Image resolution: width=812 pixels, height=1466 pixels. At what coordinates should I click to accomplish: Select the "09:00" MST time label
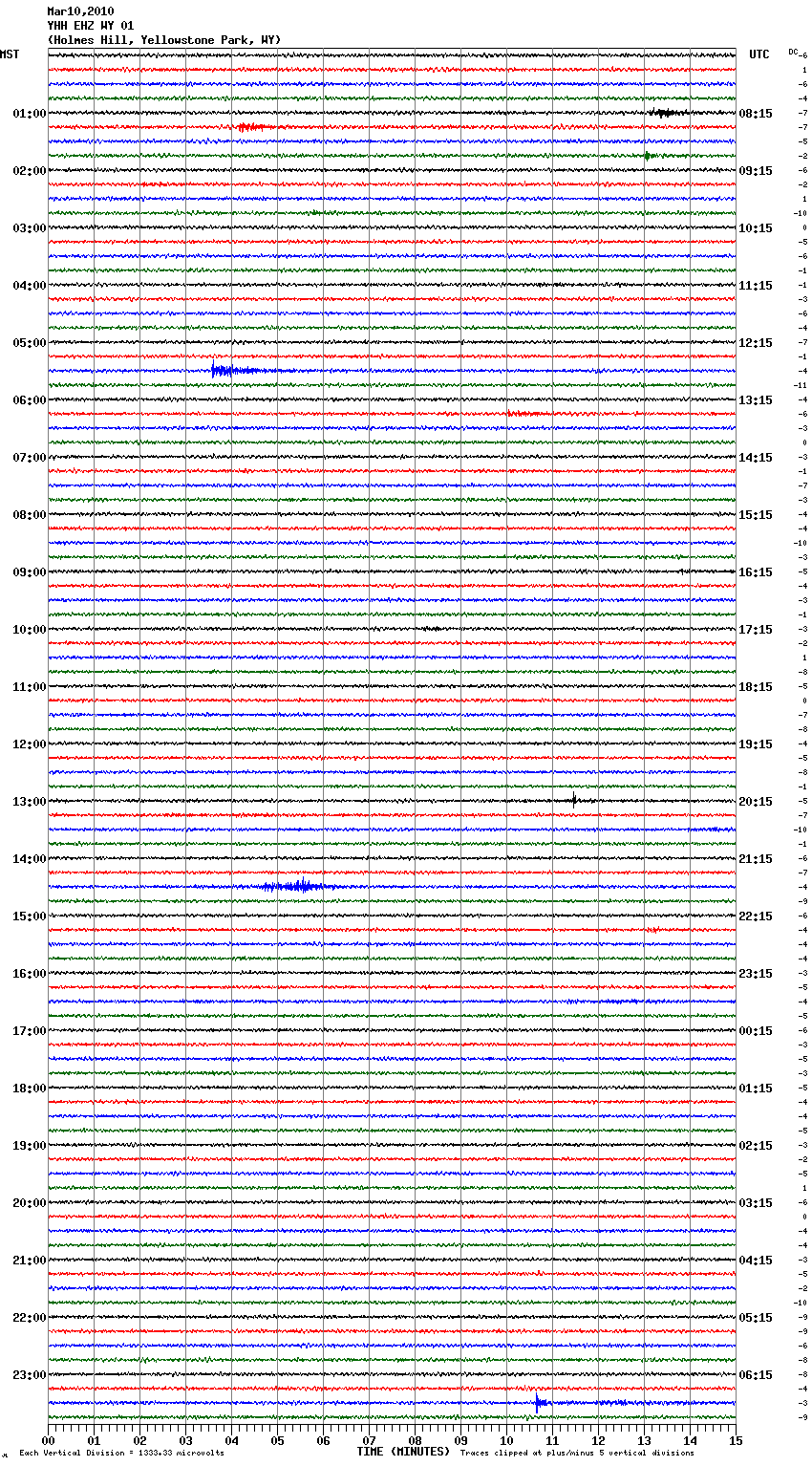(30, 572)
